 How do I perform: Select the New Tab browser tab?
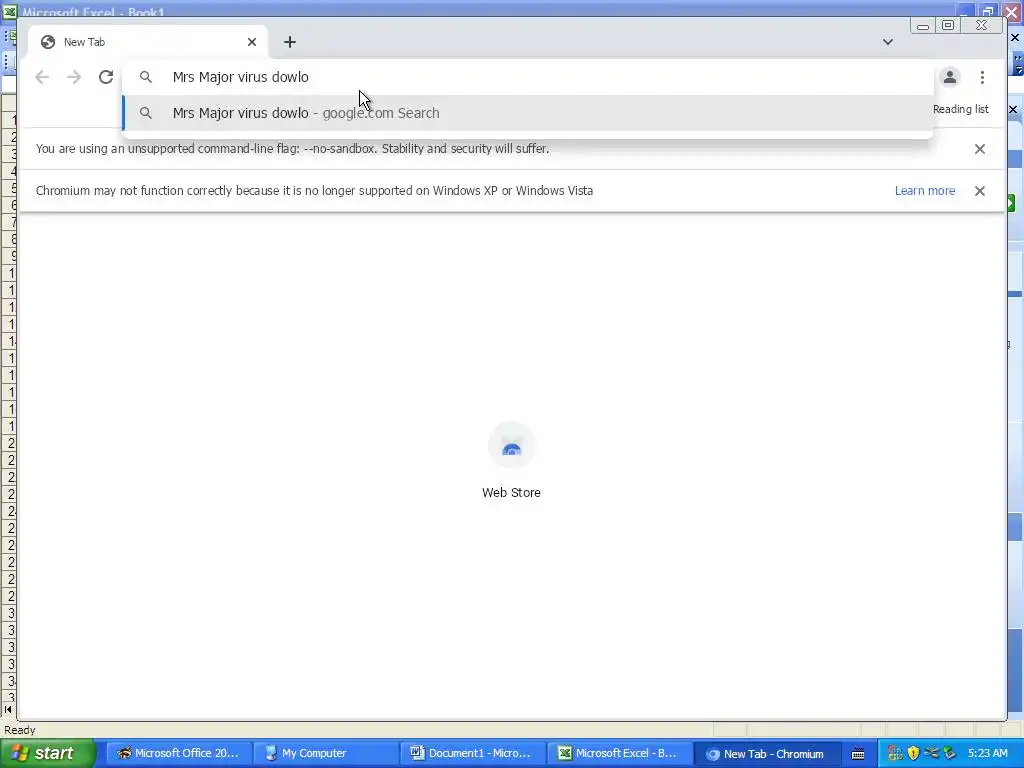tap(148, 42)
